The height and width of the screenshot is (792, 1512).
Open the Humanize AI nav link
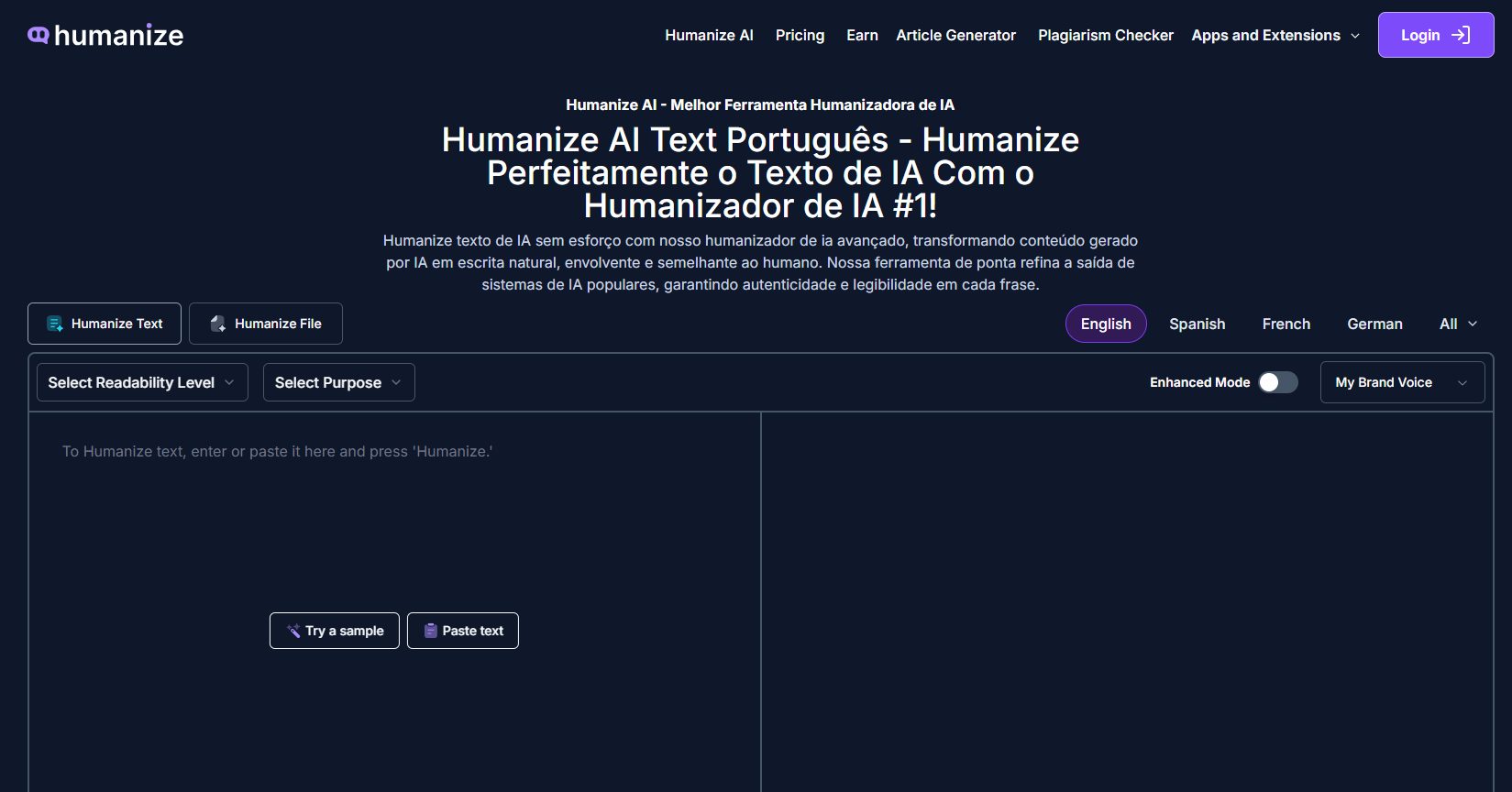point(709,35)
